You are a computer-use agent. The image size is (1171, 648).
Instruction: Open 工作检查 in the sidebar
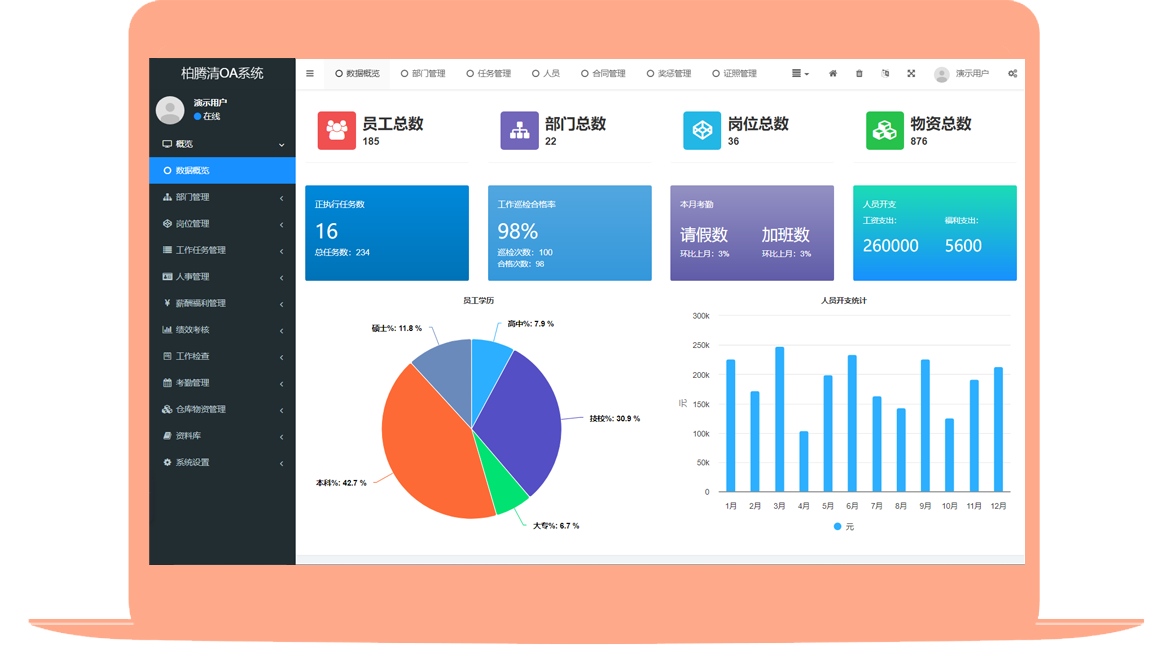[223, 356]
